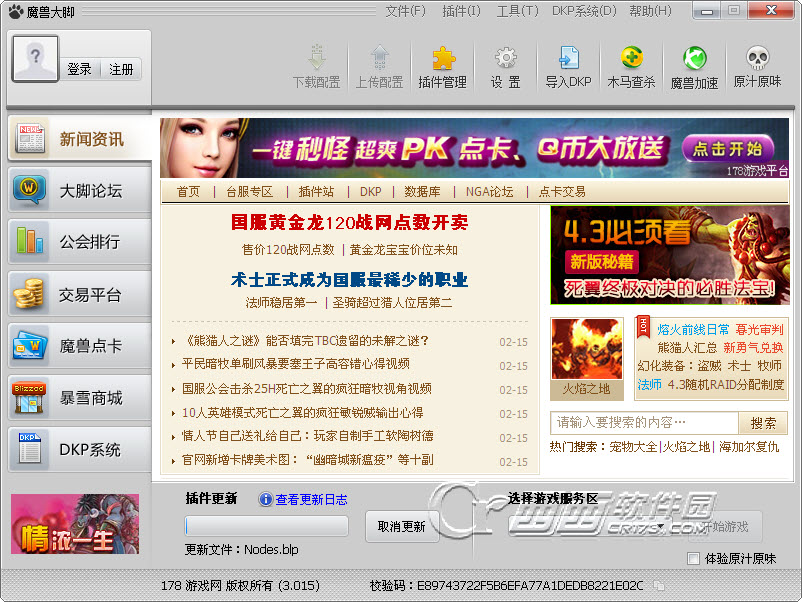The height and width of the screenshot is (602, 802).
Task: Open headline 国服黄金龙120战网点数开卖
Action: 349,222
